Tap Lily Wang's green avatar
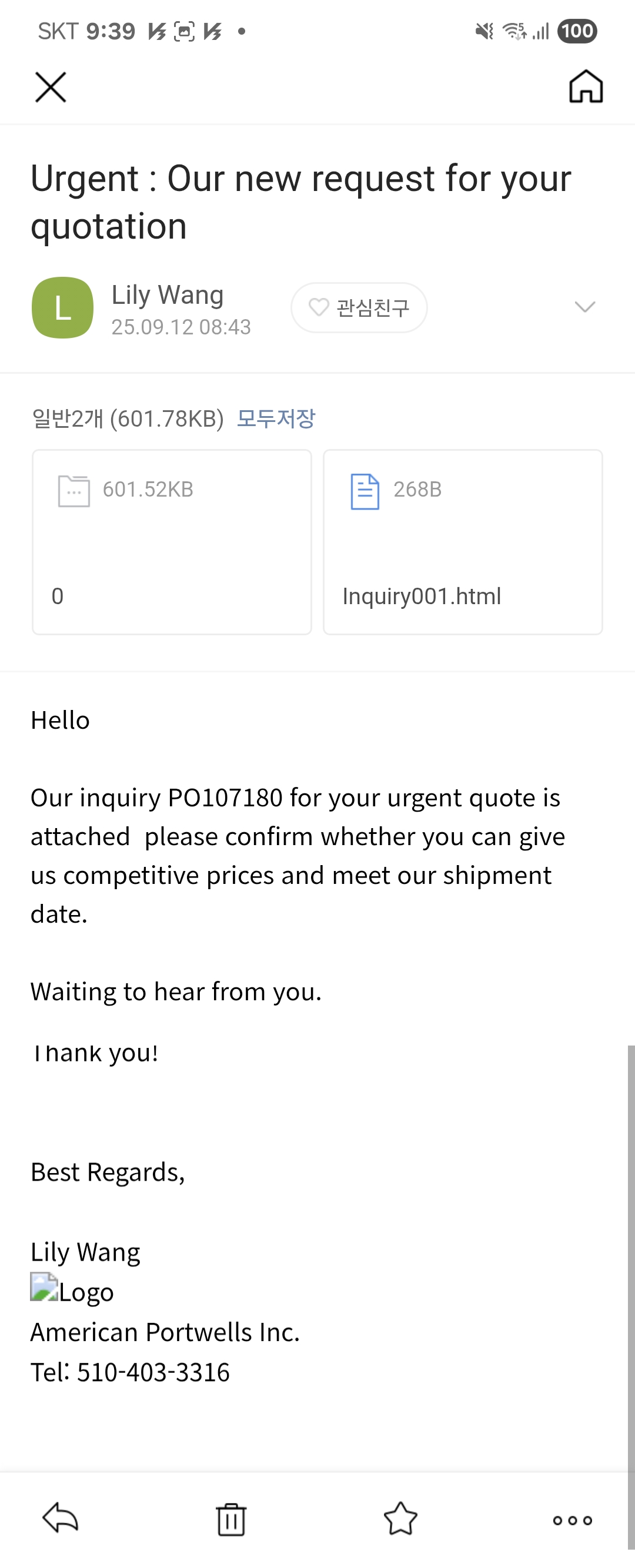Screen dimensions: 635x1568 click(63, 307)
